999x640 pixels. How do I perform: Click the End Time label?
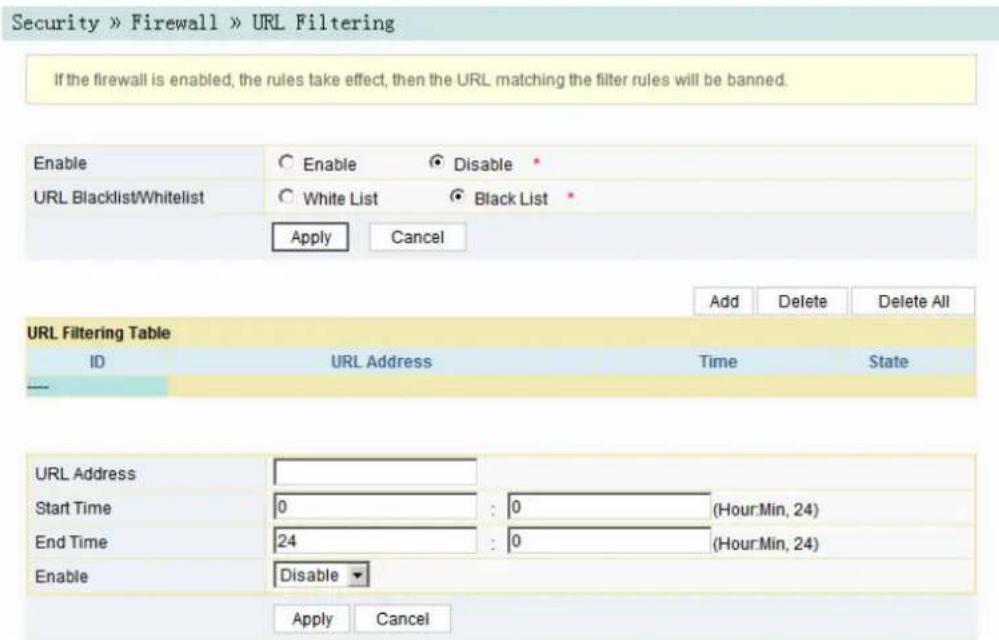click(x=71, y=543)
